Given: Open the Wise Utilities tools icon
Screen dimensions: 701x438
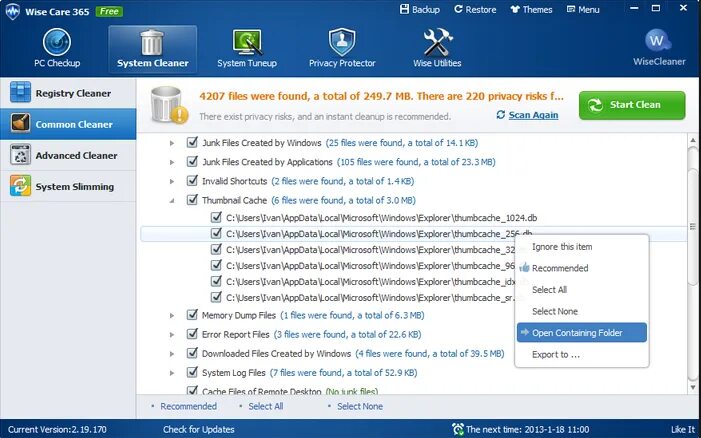Looking at the screenshot, I should (438, 42).
